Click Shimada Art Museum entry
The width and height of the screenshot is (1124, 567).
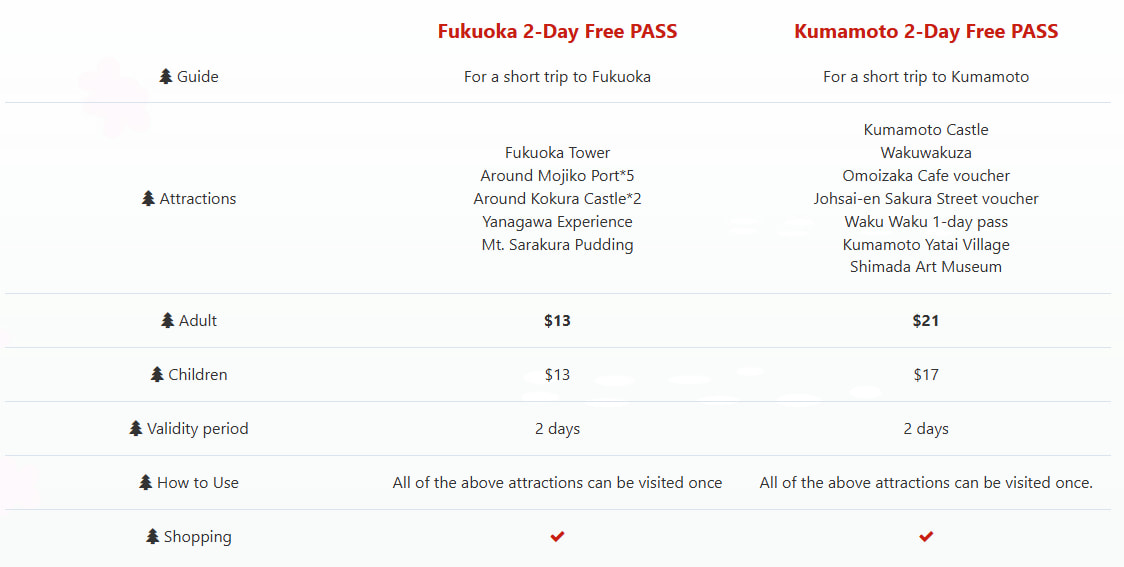(x=926, y=267)
